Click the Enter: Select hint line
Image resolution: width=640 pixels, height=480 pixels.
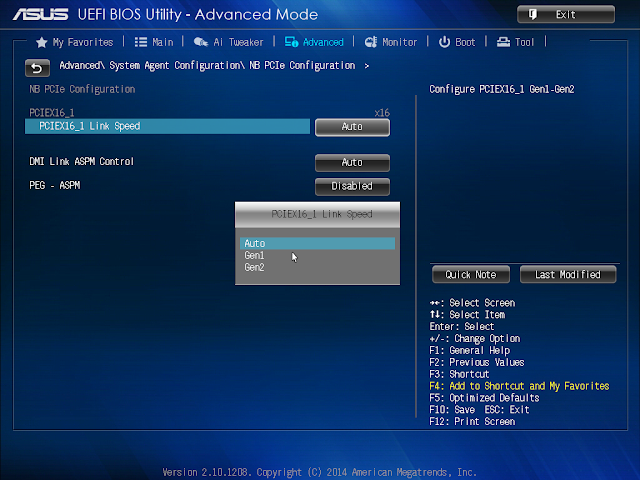[462, 327]
